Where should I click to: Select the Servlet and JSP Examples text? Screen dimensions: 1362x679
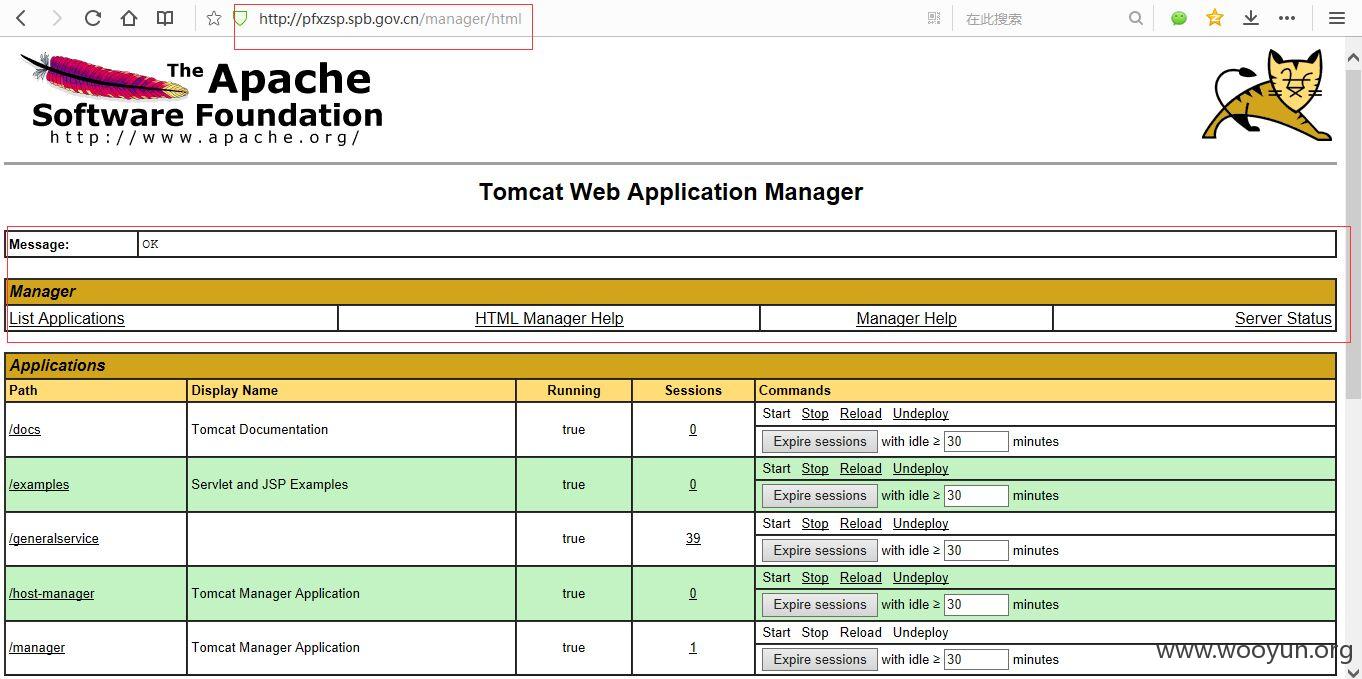click(x=270, y=484)
